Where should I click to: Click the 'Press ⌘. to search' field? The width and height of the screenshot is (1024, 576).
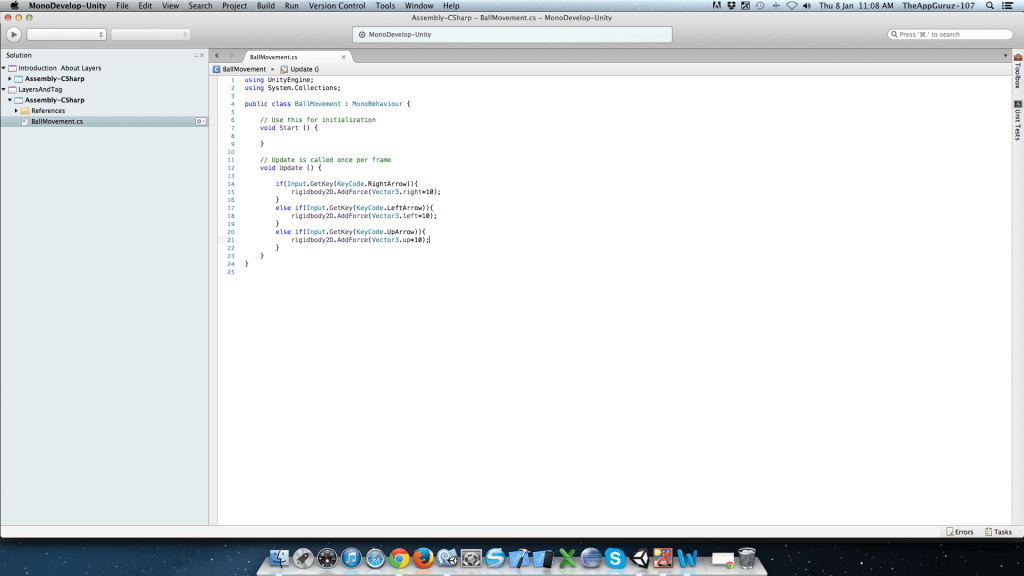tap(950, 34)
